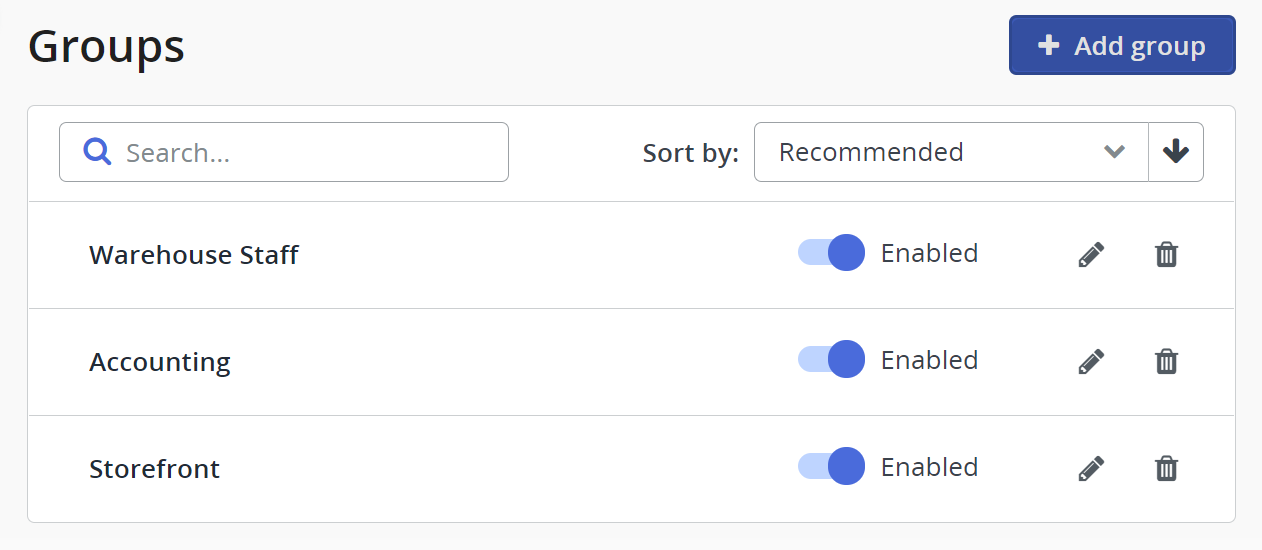Click the Enabled label beside Storefront

[929, 467]
